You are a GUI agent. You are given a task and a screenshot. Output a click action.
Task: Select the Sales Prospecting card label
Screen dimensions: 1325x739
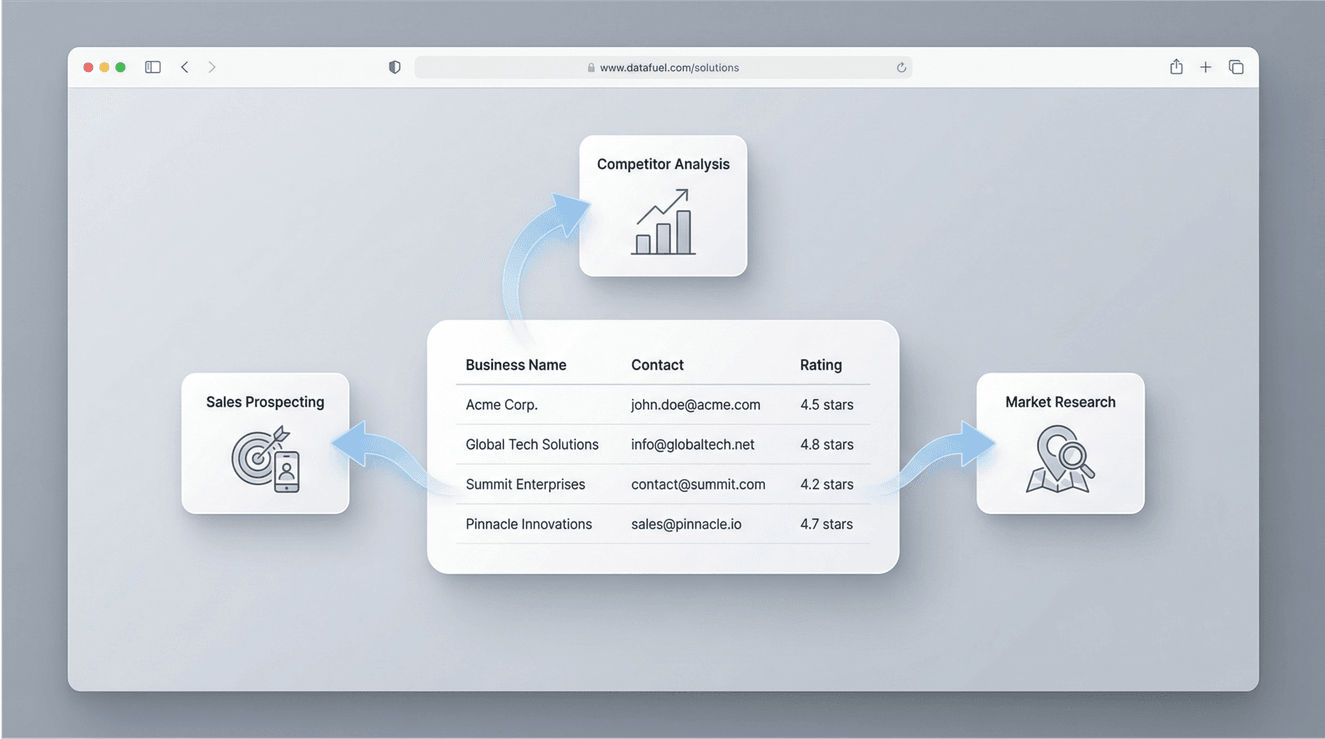[265, 402]
